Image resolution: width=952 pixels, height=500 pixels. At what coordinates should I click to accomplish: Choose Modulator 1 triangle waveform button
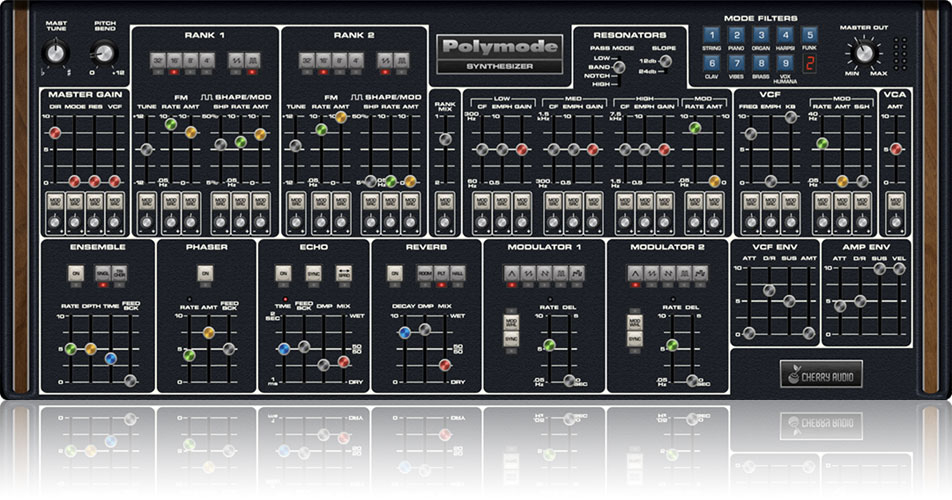click(x=511, y=272)
